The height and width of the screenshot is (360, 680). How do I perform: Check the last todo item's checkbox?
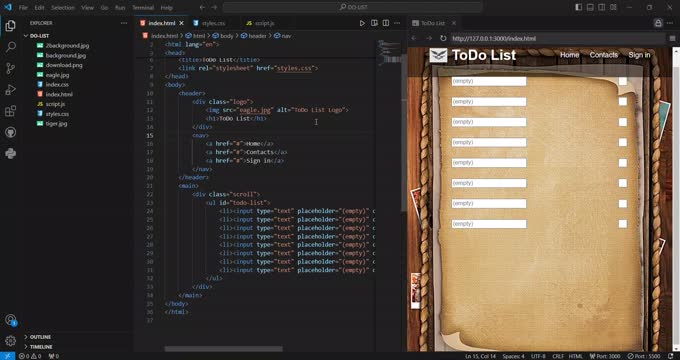click(x=623, y=224)
